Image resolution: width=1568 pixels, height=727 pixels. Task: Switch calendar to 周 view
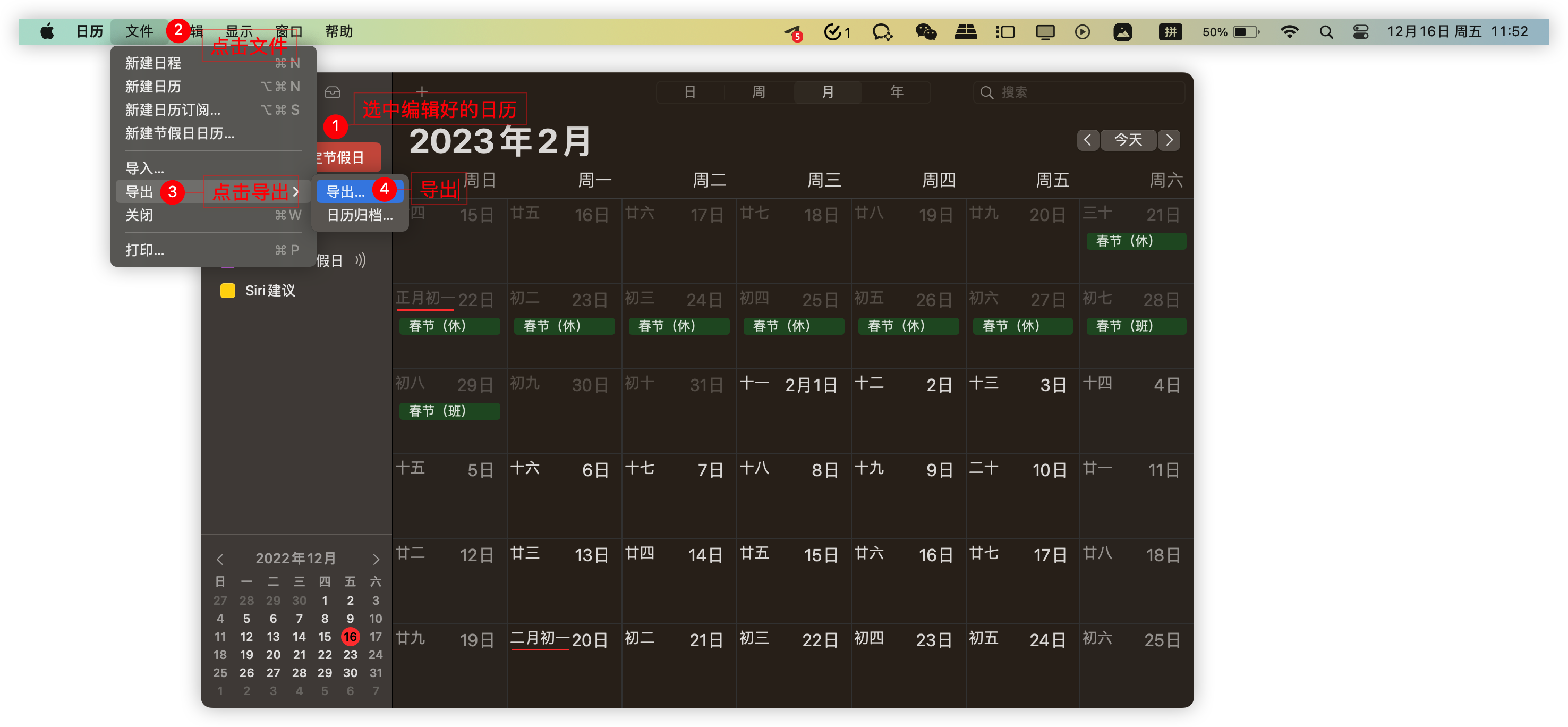pyautogui.click(x=759, y=92)
